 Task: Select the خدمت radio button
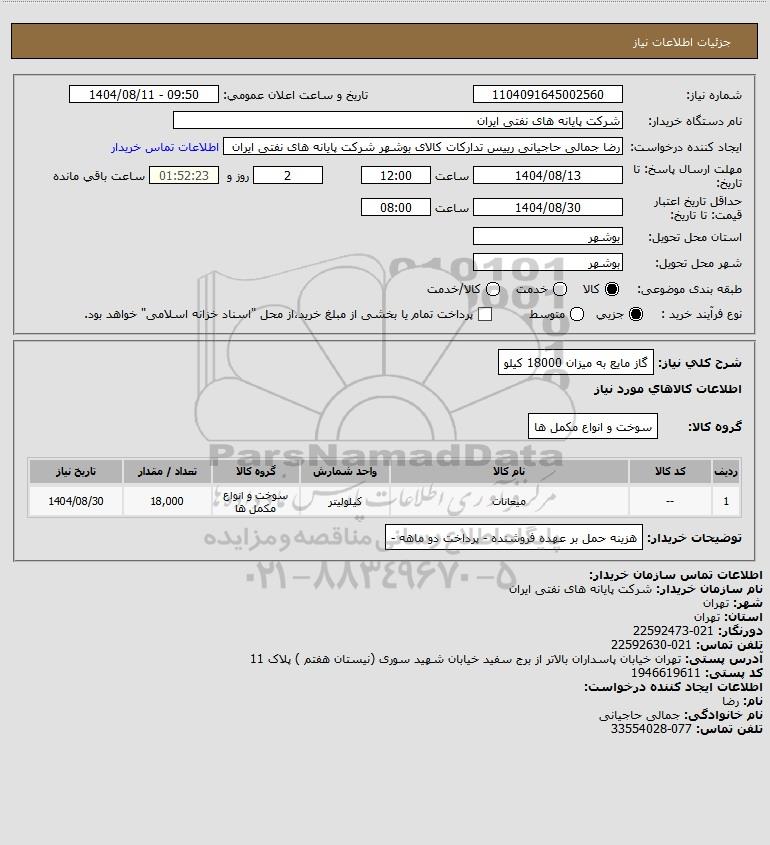[x=560, y=289]
